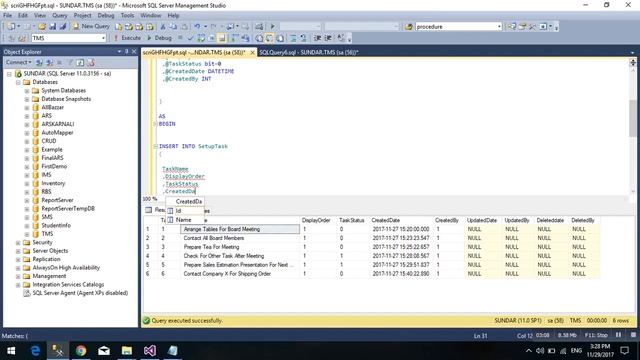Collapse the Databases folder
The image size is (640, 360).
pyautogui.click(x=18, y=82)
